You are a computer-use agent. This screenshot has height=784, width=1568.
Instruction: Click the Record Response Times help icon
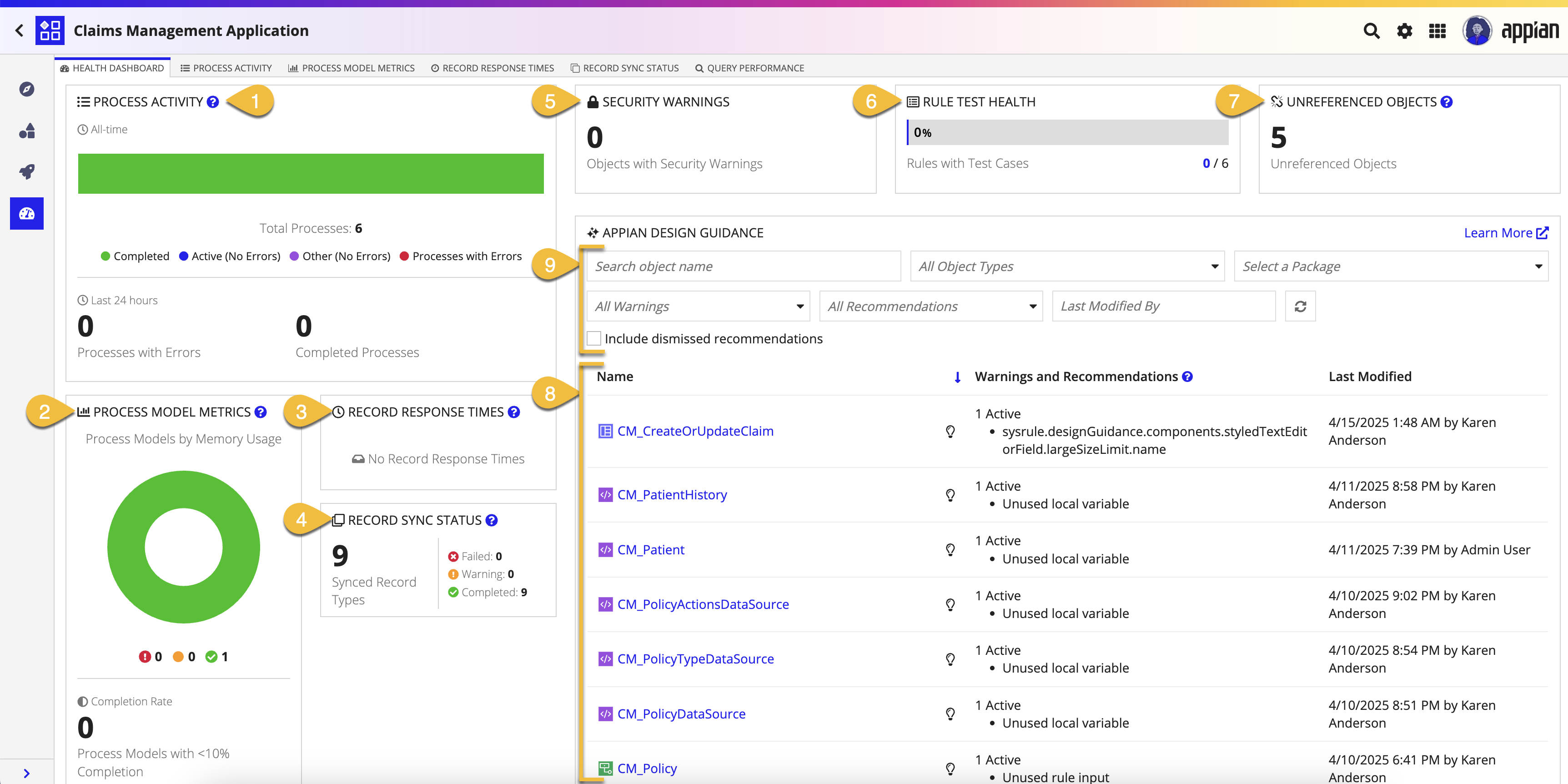click(514, 412)
